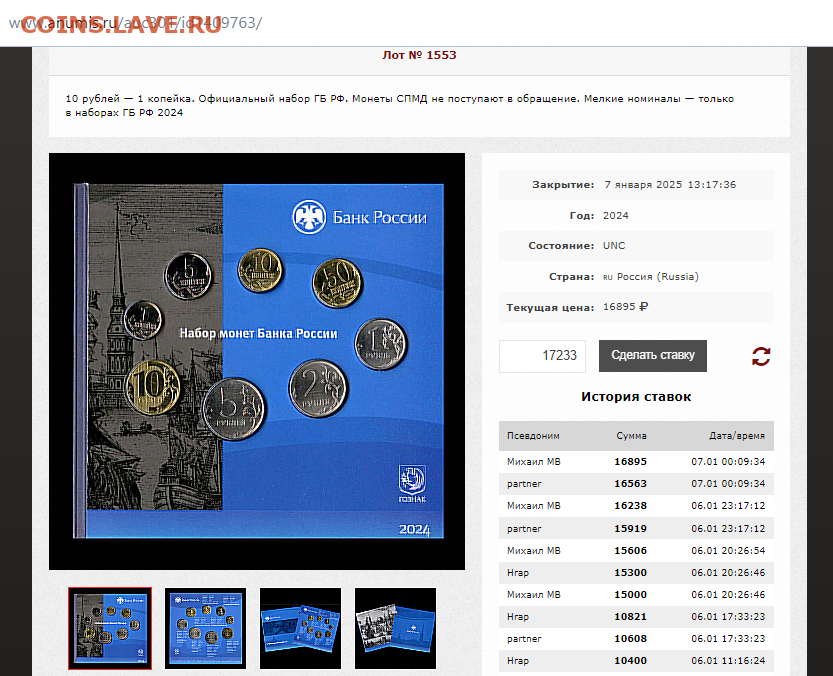Image resolution: width=833 pixels, height=676 pixels.
Task: Click the bid amount 16895
Action: (631, 462)
